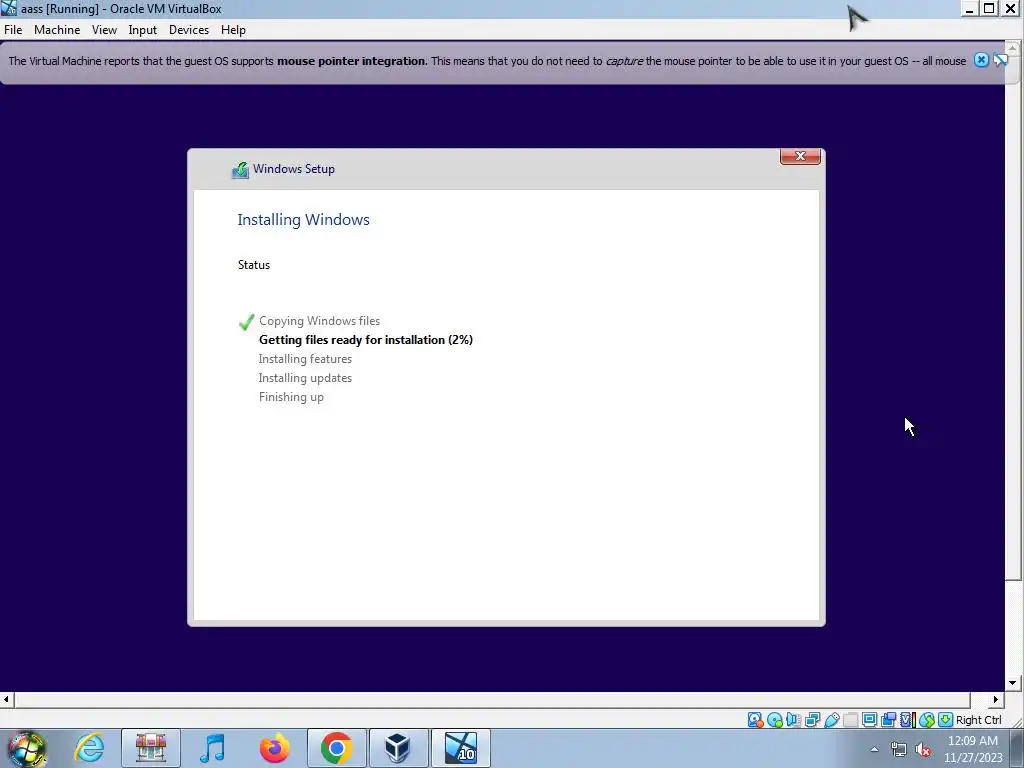The height and width of the screenshot is (768, 1024).
Task: Click the USB devices status icon
Action: pos(831,720)
